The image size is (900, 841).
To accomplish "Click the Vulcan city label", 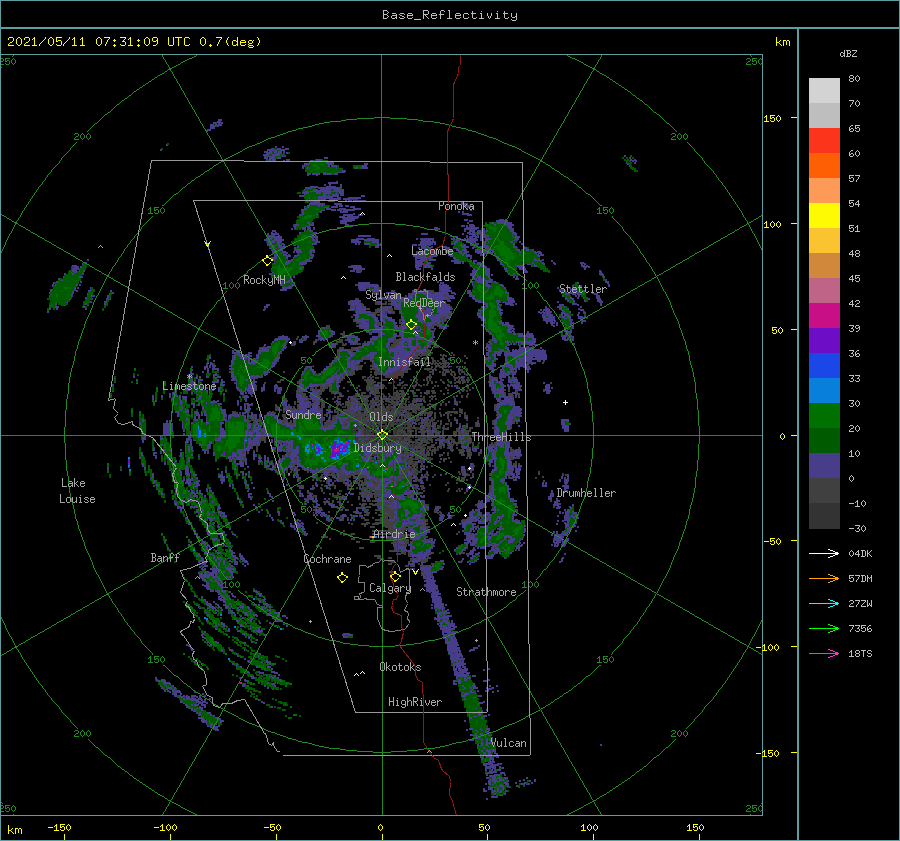I will coord(509,743).
